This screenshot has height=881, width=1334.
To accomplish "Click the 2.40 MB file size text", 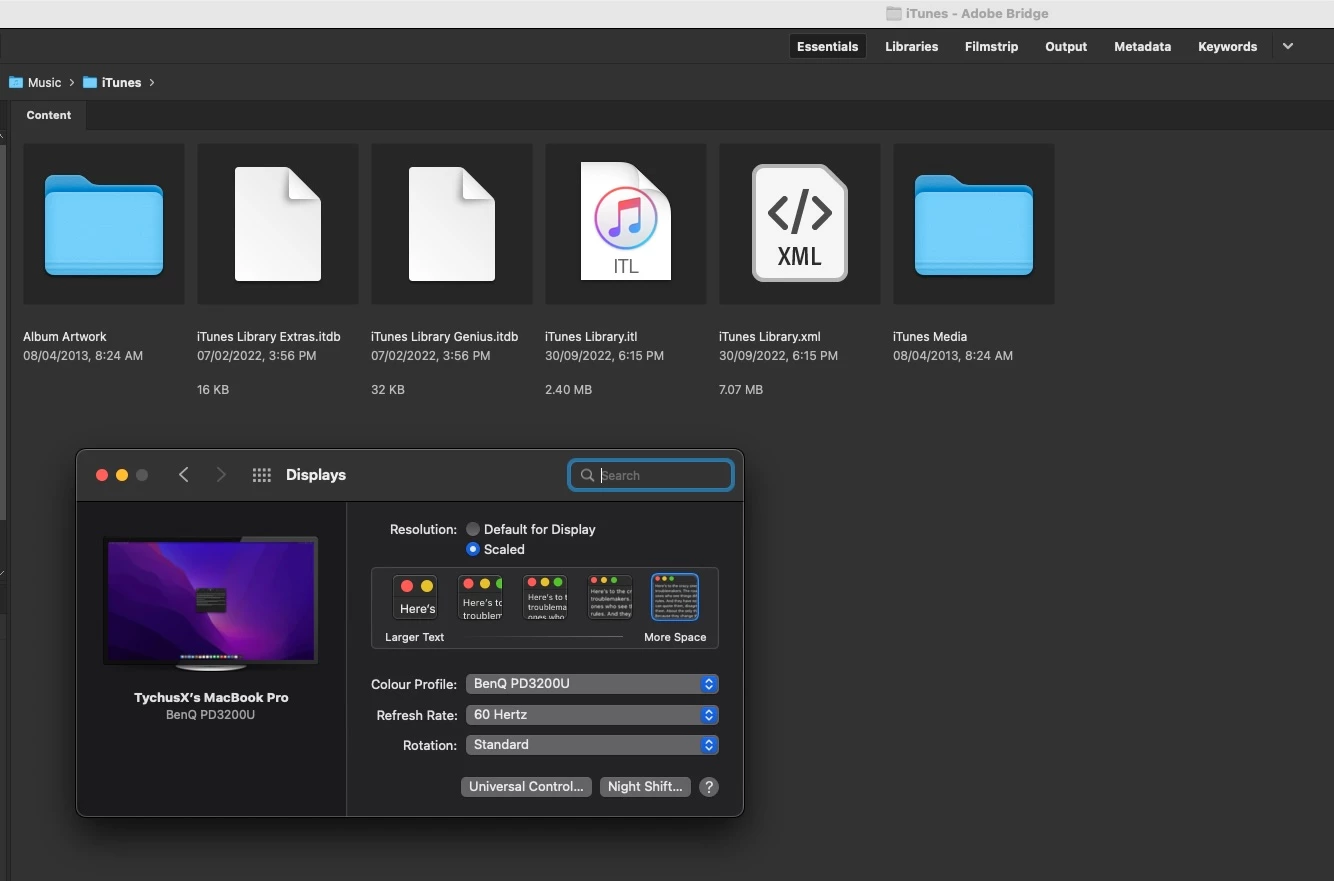I will [x=568, y=390].
